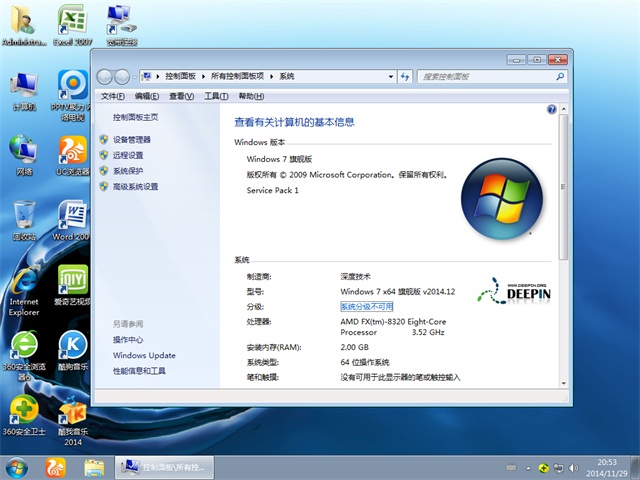Open the desktop shortcut beside Excel 2007
Viewport: 640px width, 480px height.
click(x=122, y=24)
